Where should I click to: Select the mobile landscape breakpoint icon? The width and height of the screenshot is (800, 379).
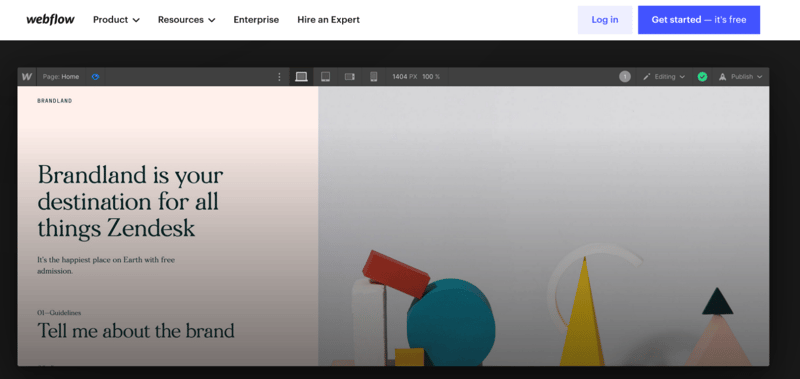[349, 77]
